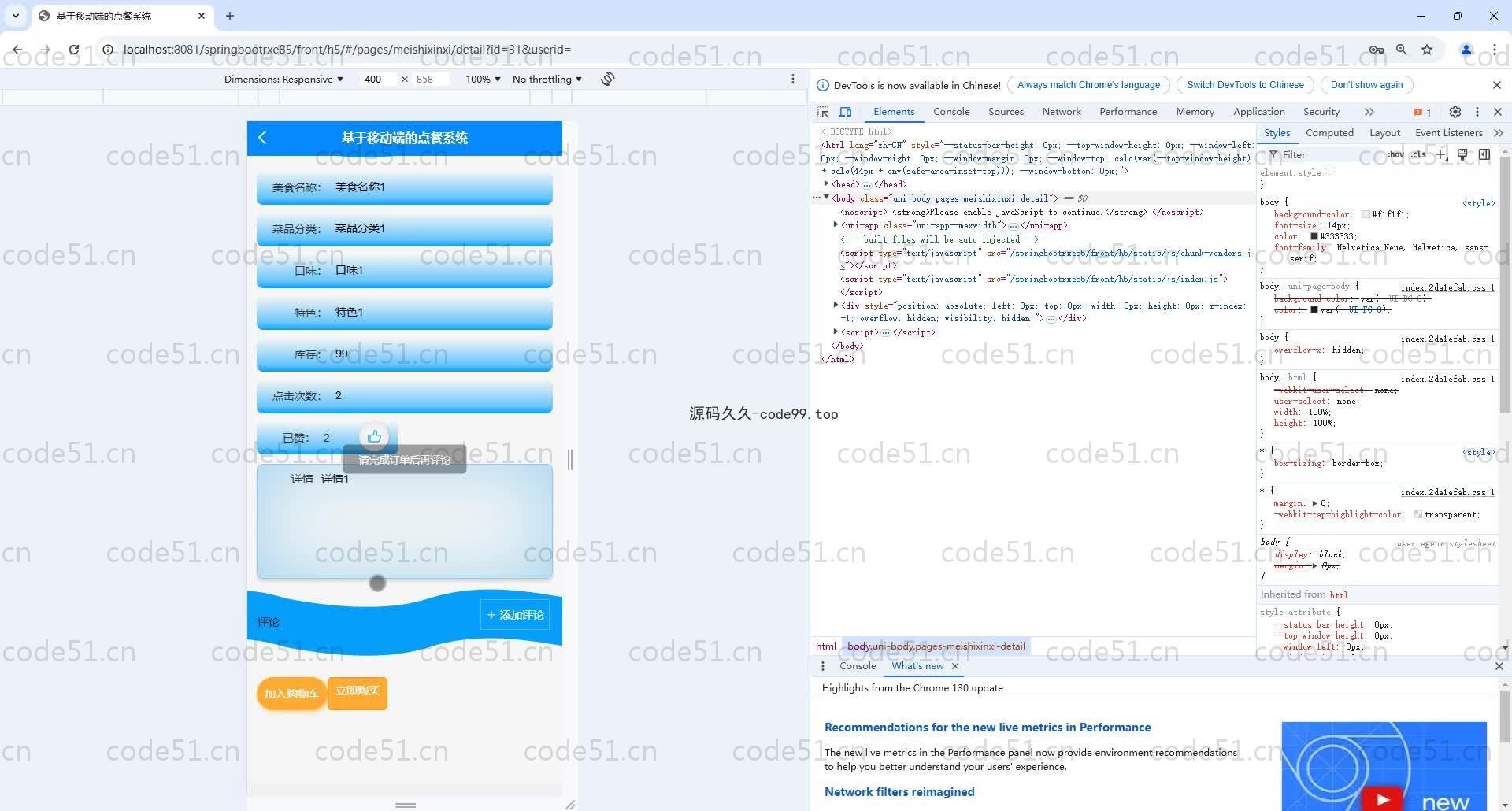Open device toolbar more options menu
Image resolution: width=1512 pixels, height=811 pixels.
(793, 79)
